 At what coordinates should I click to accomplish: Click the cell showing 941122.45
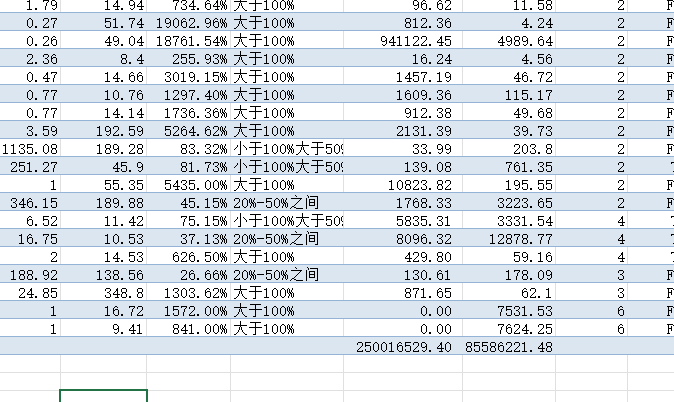(403, 40)
